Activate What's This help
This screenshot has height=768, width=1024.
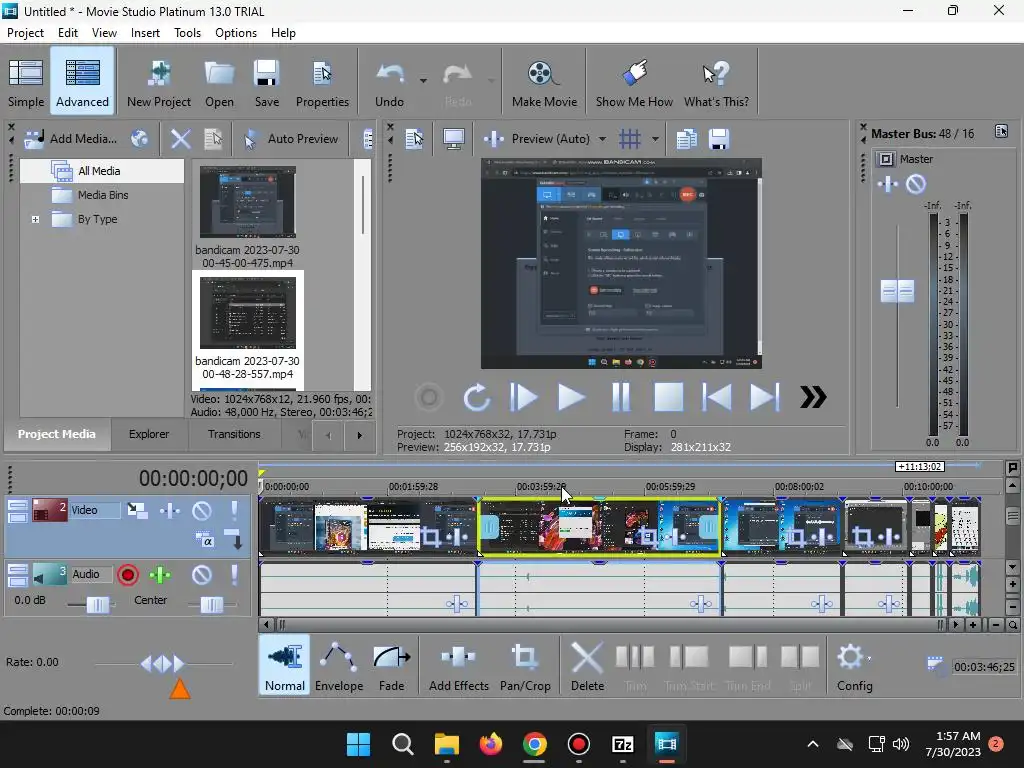pos(716,83)
